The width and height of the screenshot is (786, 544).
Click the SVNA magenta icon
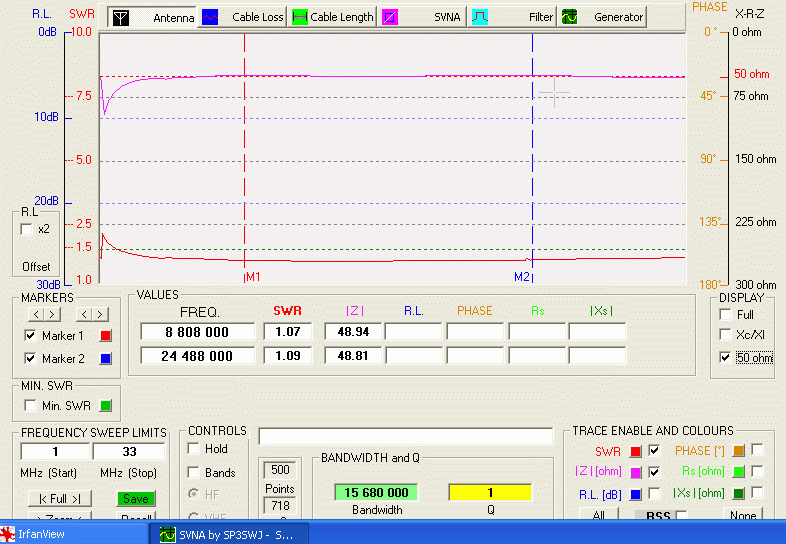click(390, 17)
